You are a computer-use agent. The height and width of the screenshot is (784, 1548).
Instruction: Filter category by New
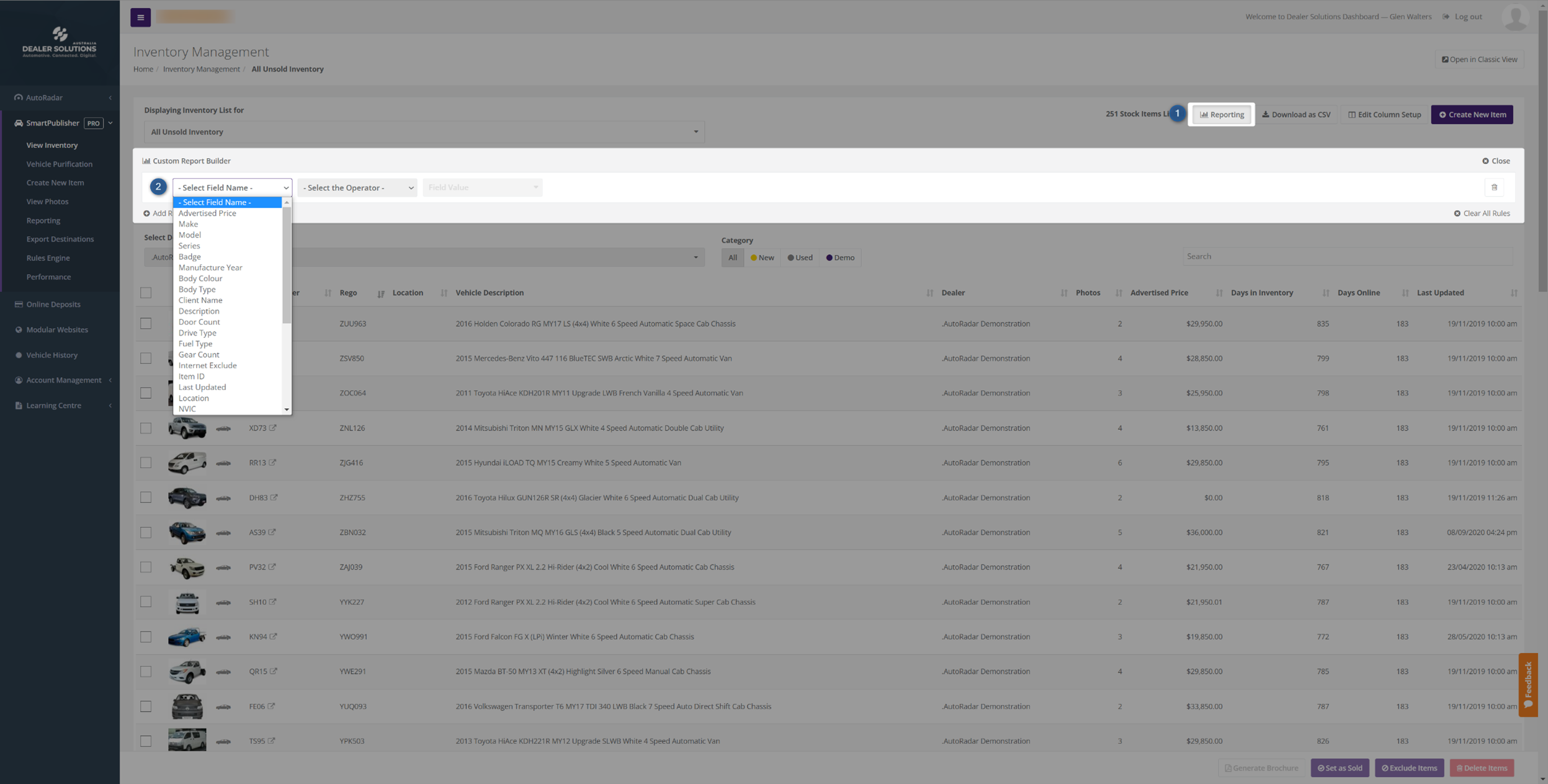tap(763, 257)
